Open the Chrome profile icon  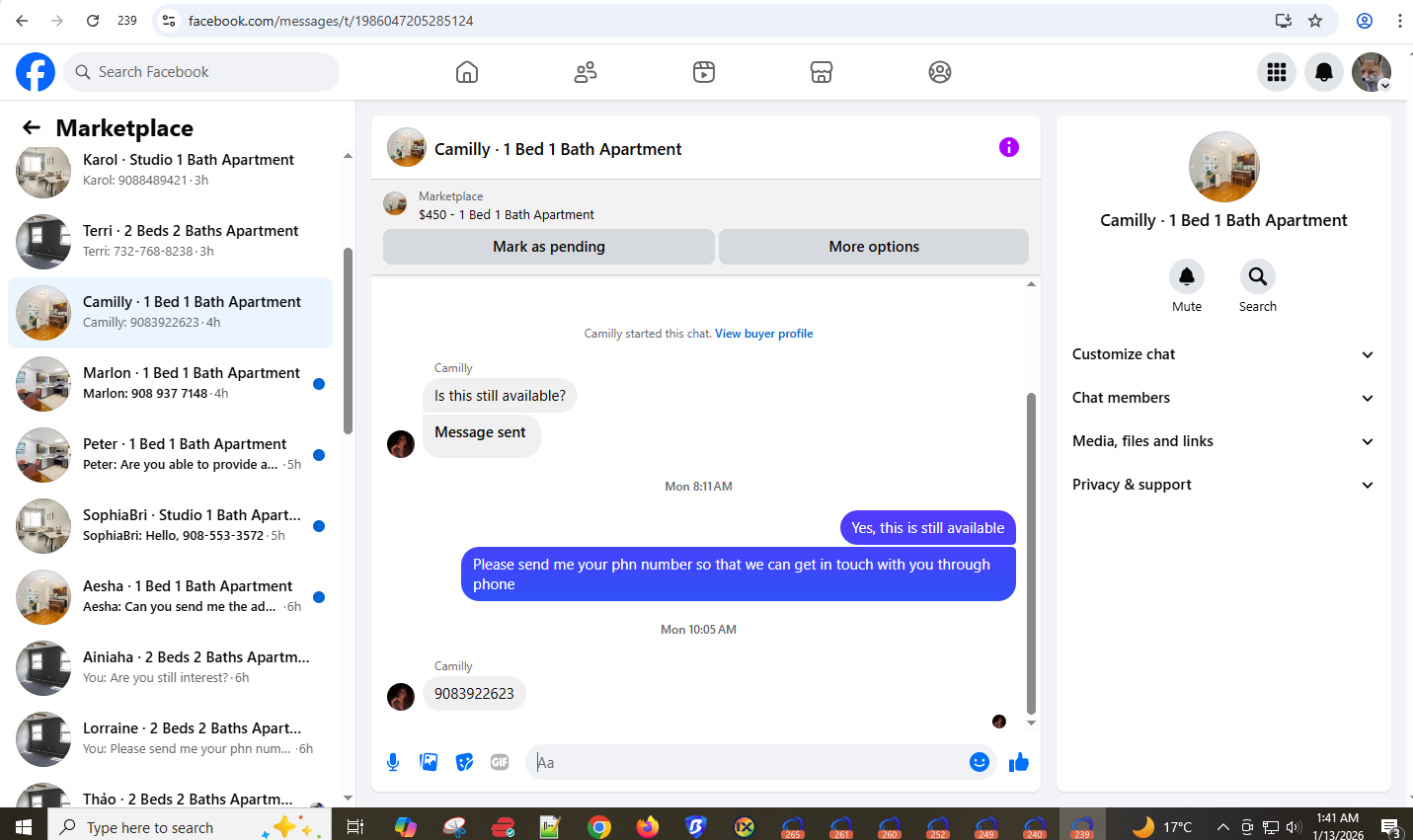point(1365,21)
